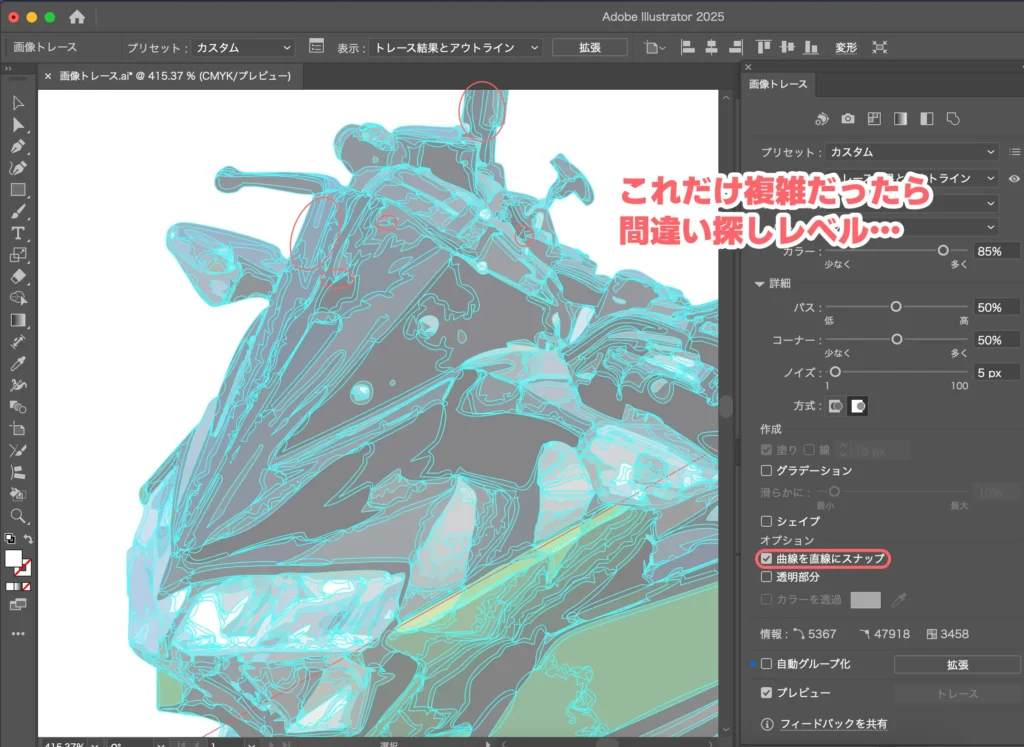Select the Selection tool in the toolbar
This screenshot has height=747, width=1024.
pos(18,104)
